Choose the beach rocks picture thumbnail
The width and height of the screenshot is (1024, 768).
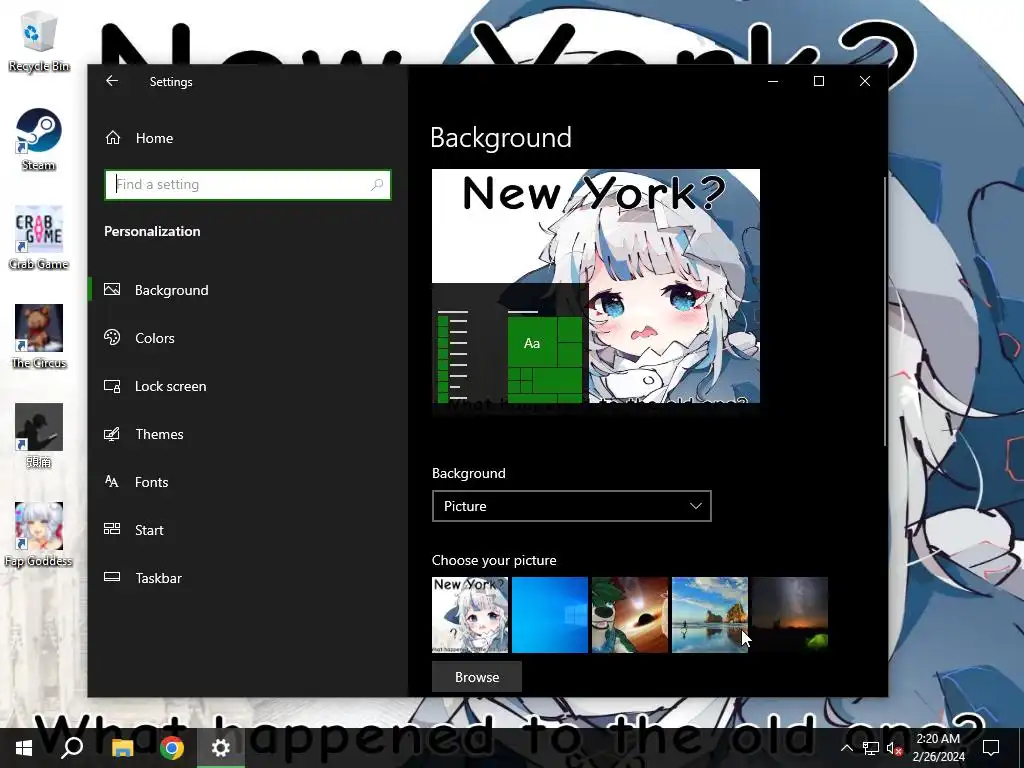click(x=710, y=615)
